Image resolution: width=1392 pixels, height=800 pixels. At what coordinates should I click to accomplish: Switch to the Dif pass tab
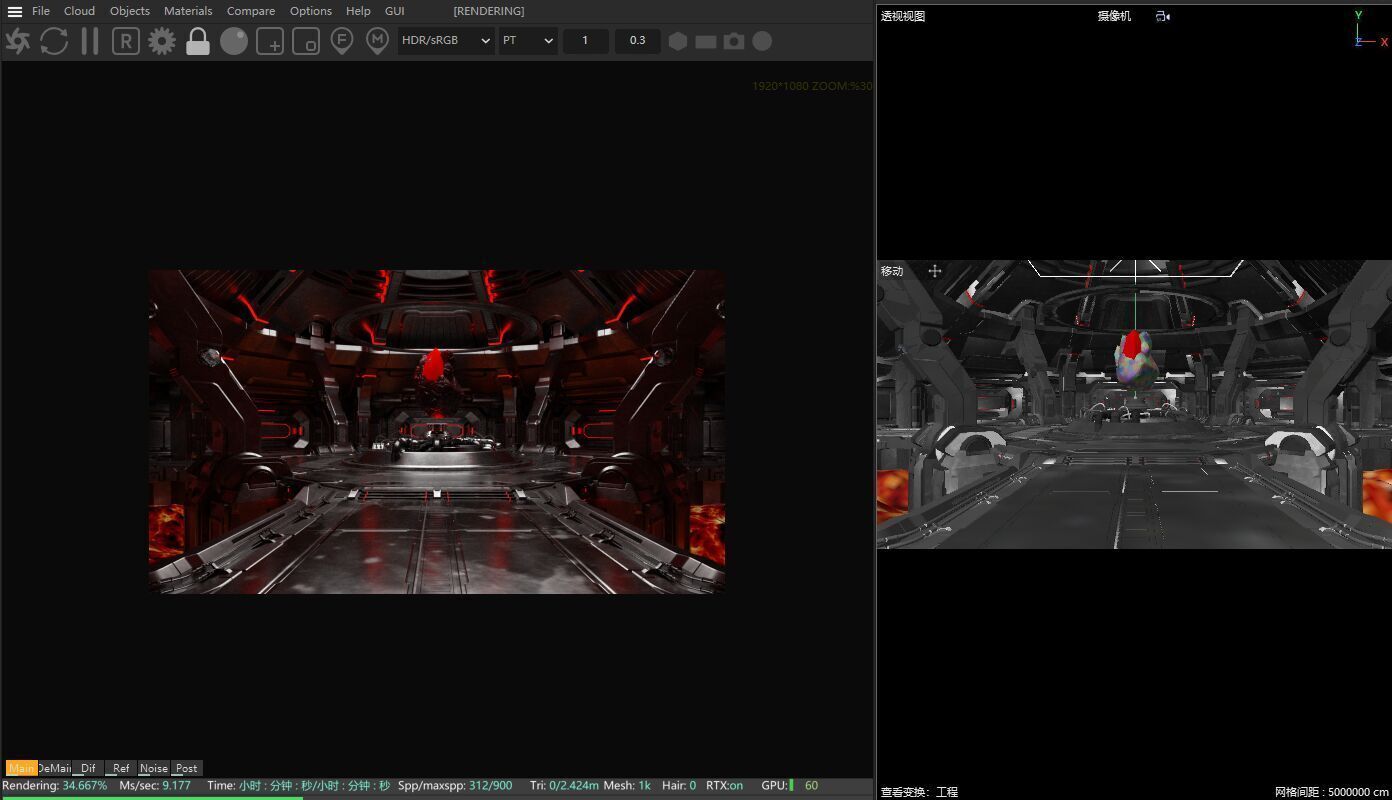[x=88, y=768]
